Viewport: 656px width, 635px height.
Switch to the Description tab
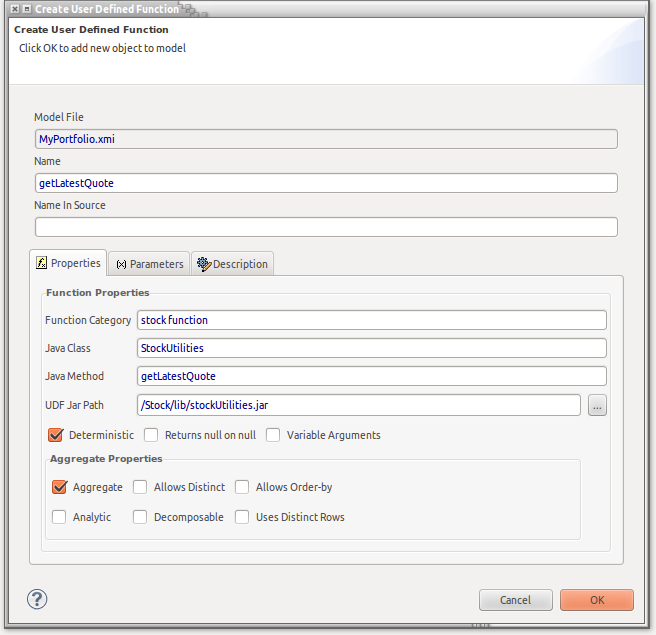click(x=233, y=264)
